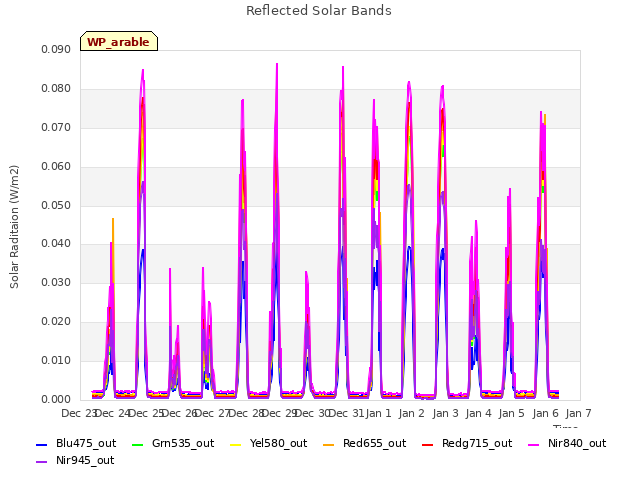
Task: Click the purple Nir945_out legend swatch
Action: (42, 462)
